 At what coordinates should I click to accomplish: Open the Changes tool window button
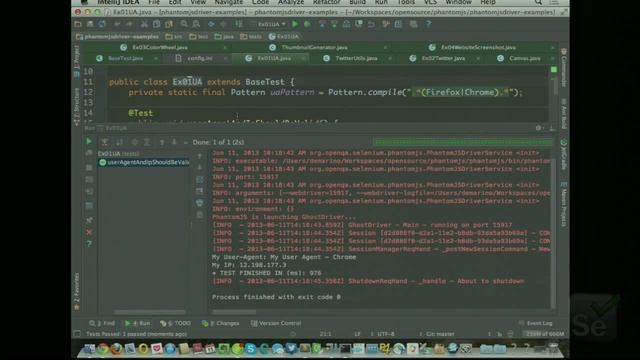[220, 323]
